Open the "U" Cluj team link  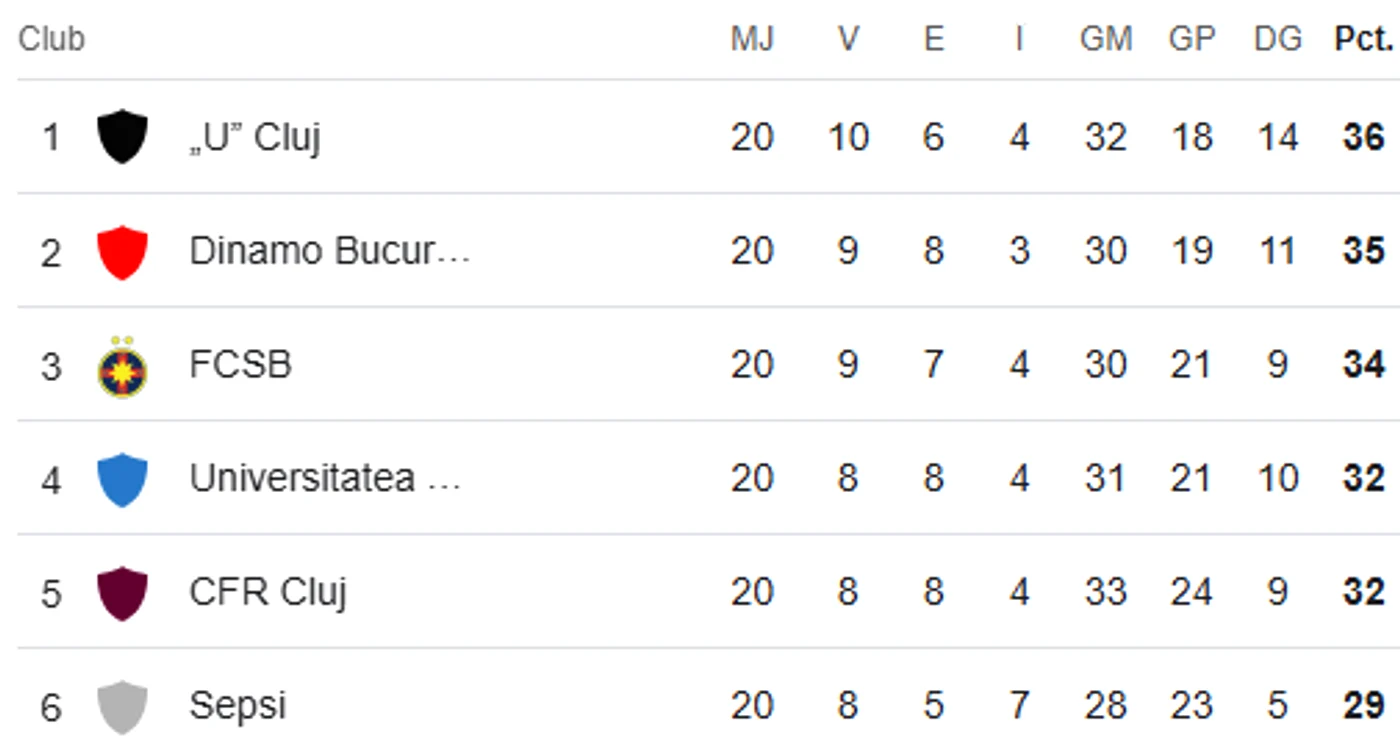(x=255, y=137)
